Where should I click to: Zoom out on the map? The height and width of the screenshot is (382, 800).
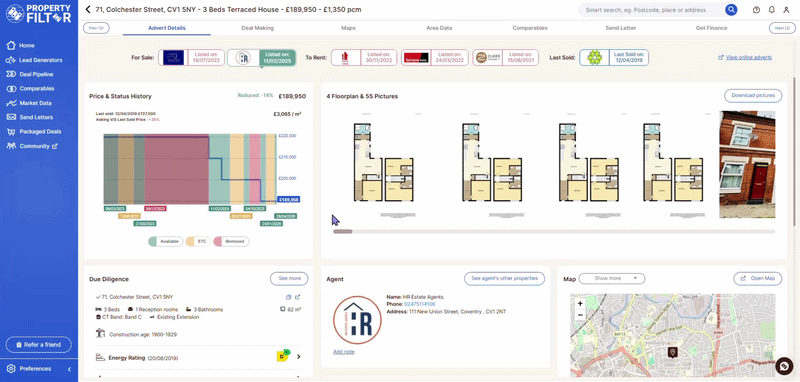(x=580, y=315)
